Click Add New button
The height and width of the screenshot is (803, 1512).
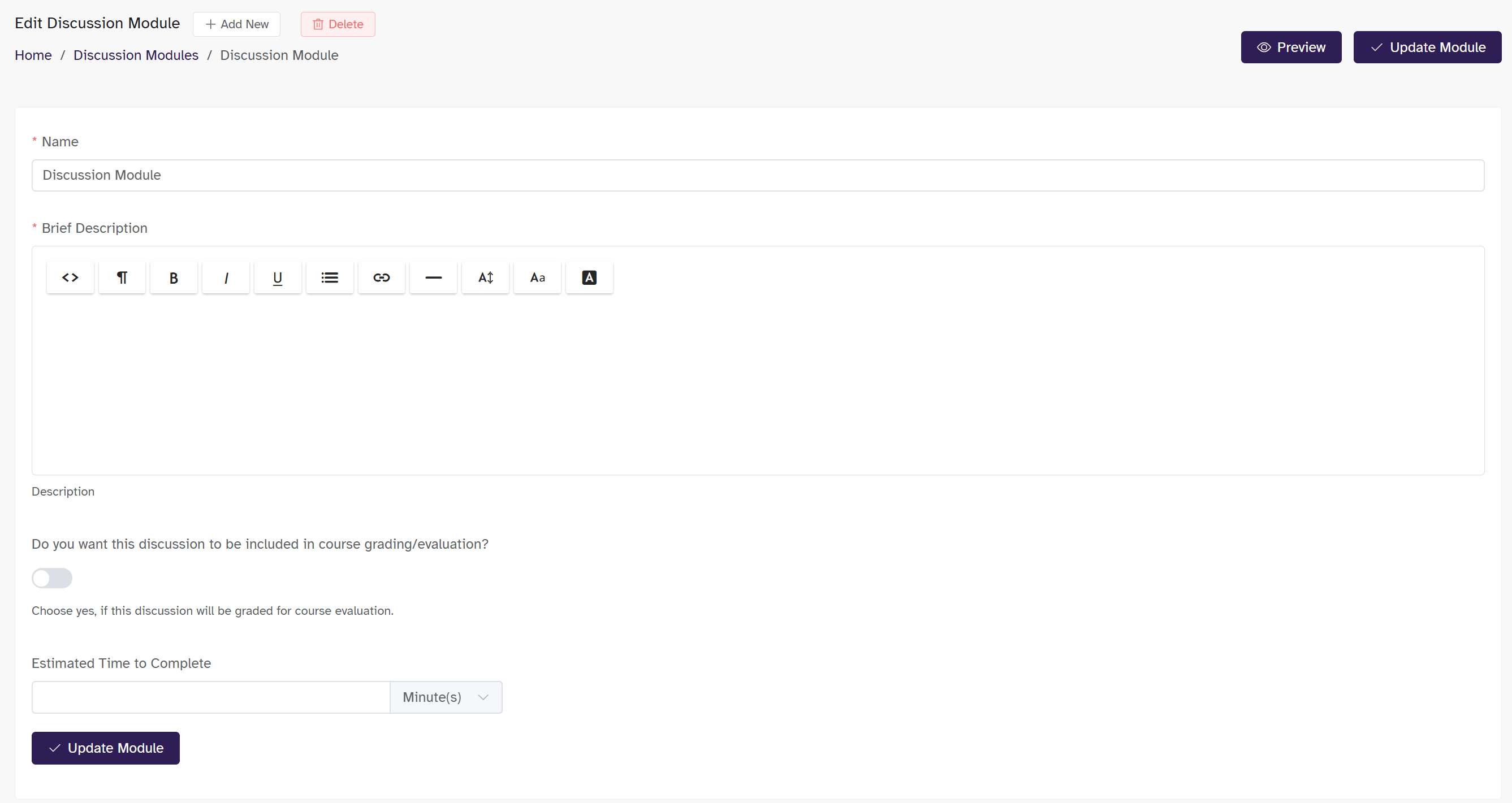[236, 24]
